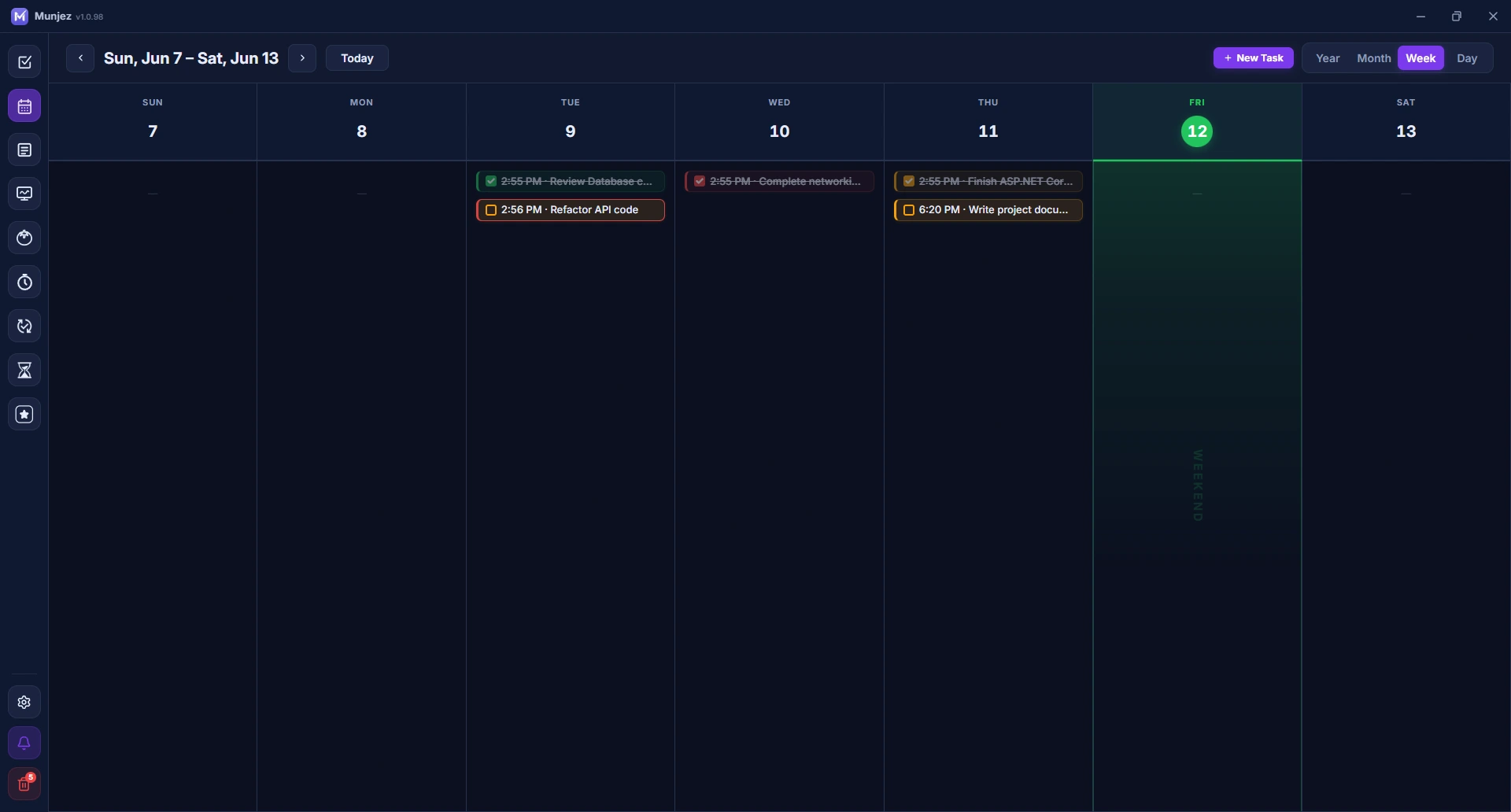Open the stopwatch timer sidebar icon

(x=24, y=282)
